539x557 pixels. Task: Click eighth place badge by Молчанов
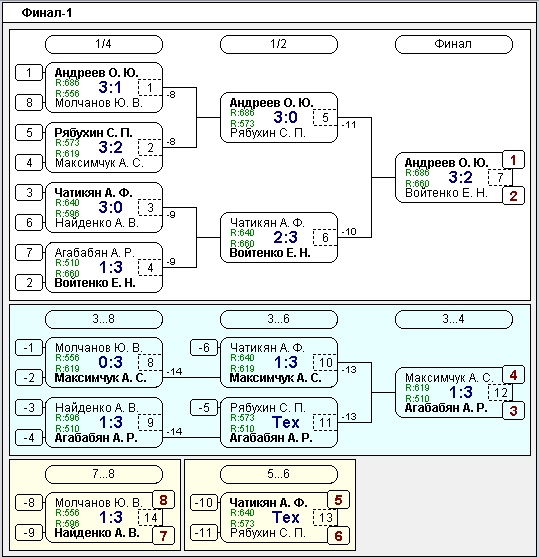[163, 500]
